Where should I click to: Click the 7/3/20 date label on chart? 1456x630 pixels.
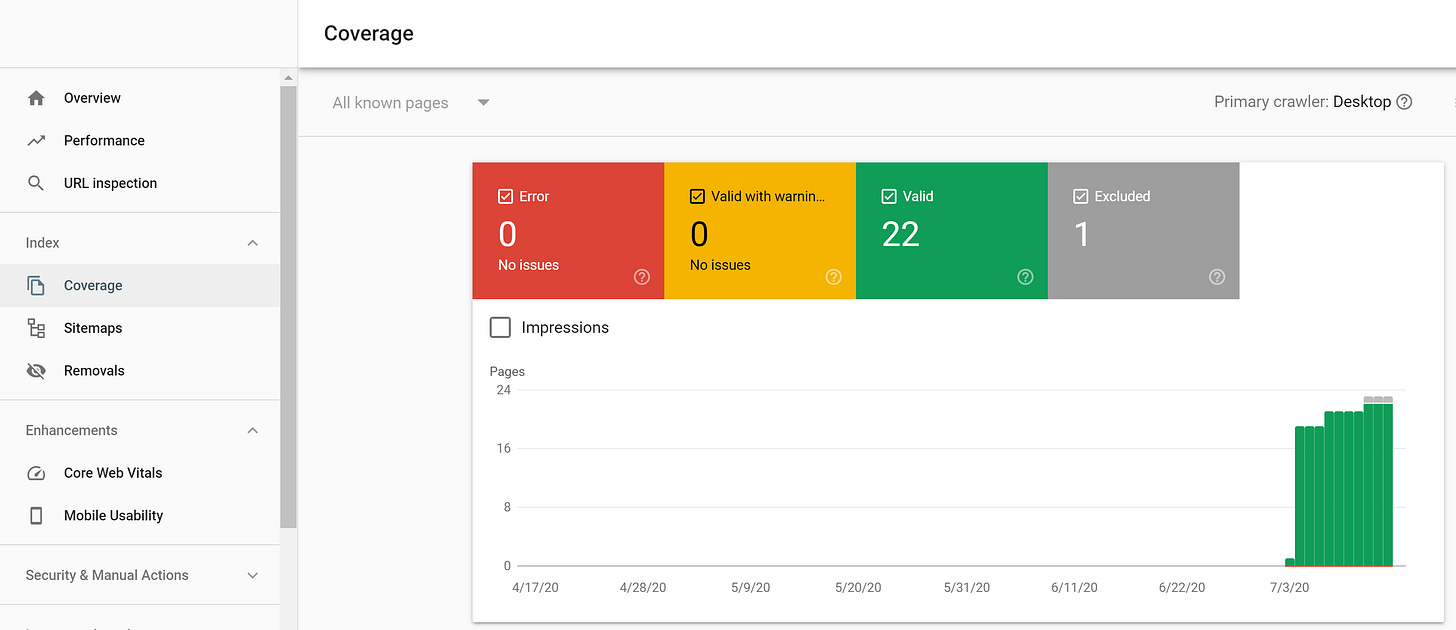[x=1289, y=588]
